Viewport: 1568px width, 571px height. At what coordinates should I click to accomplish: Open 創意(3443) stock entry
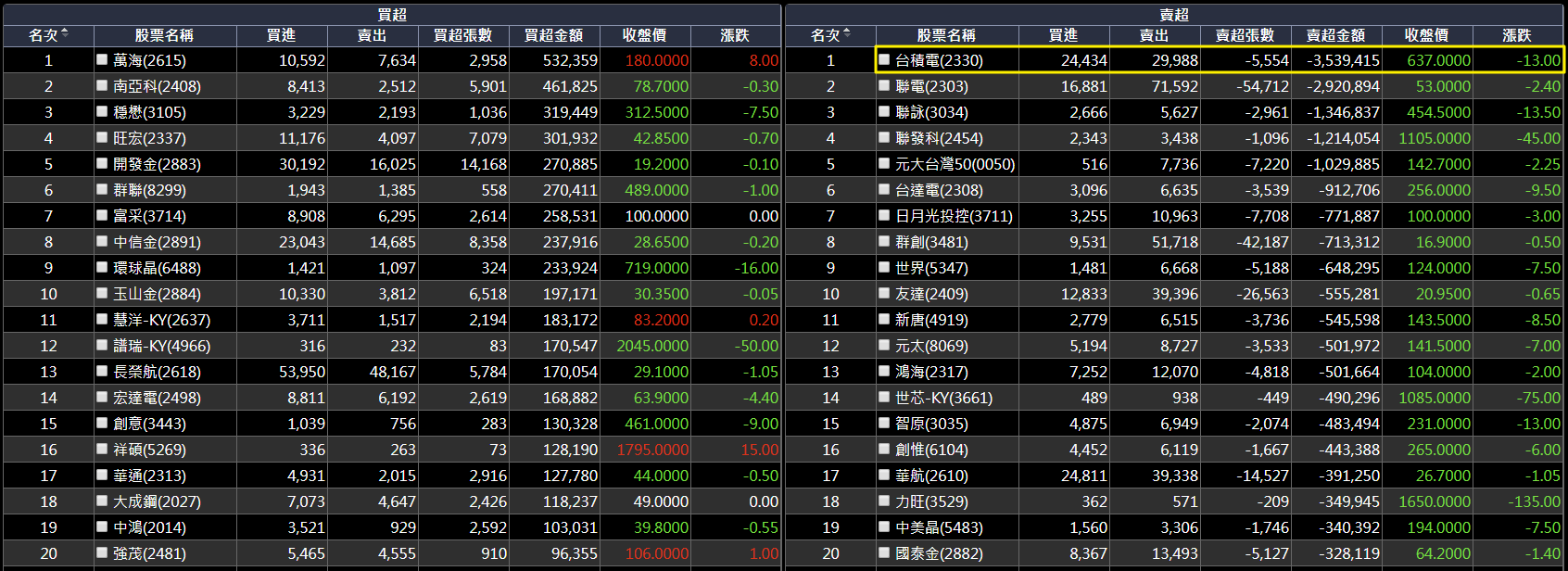[149, 424]
